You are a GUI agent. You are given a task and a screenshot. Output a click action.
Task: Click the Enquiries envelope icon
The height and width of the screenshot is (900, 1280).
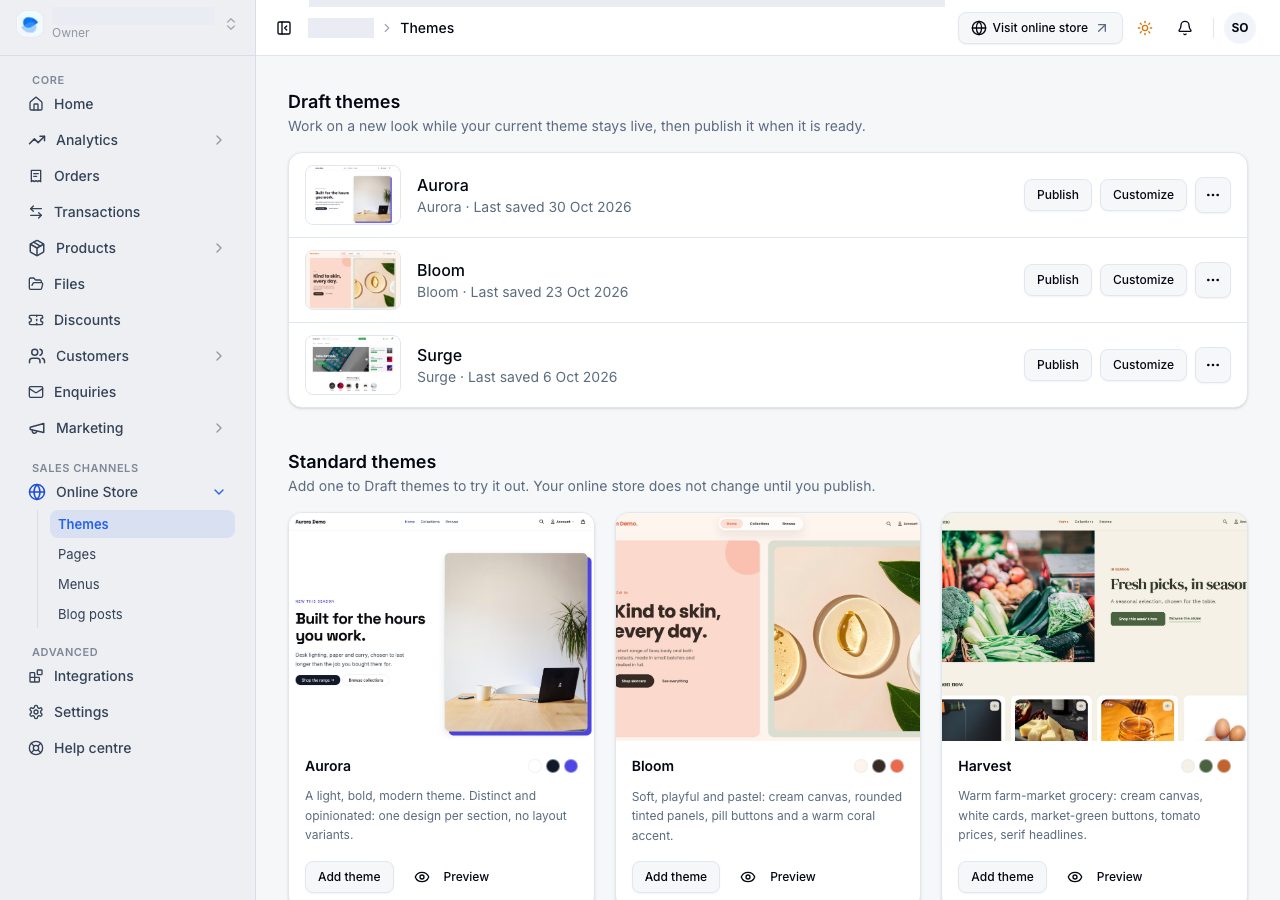[37, 392]
